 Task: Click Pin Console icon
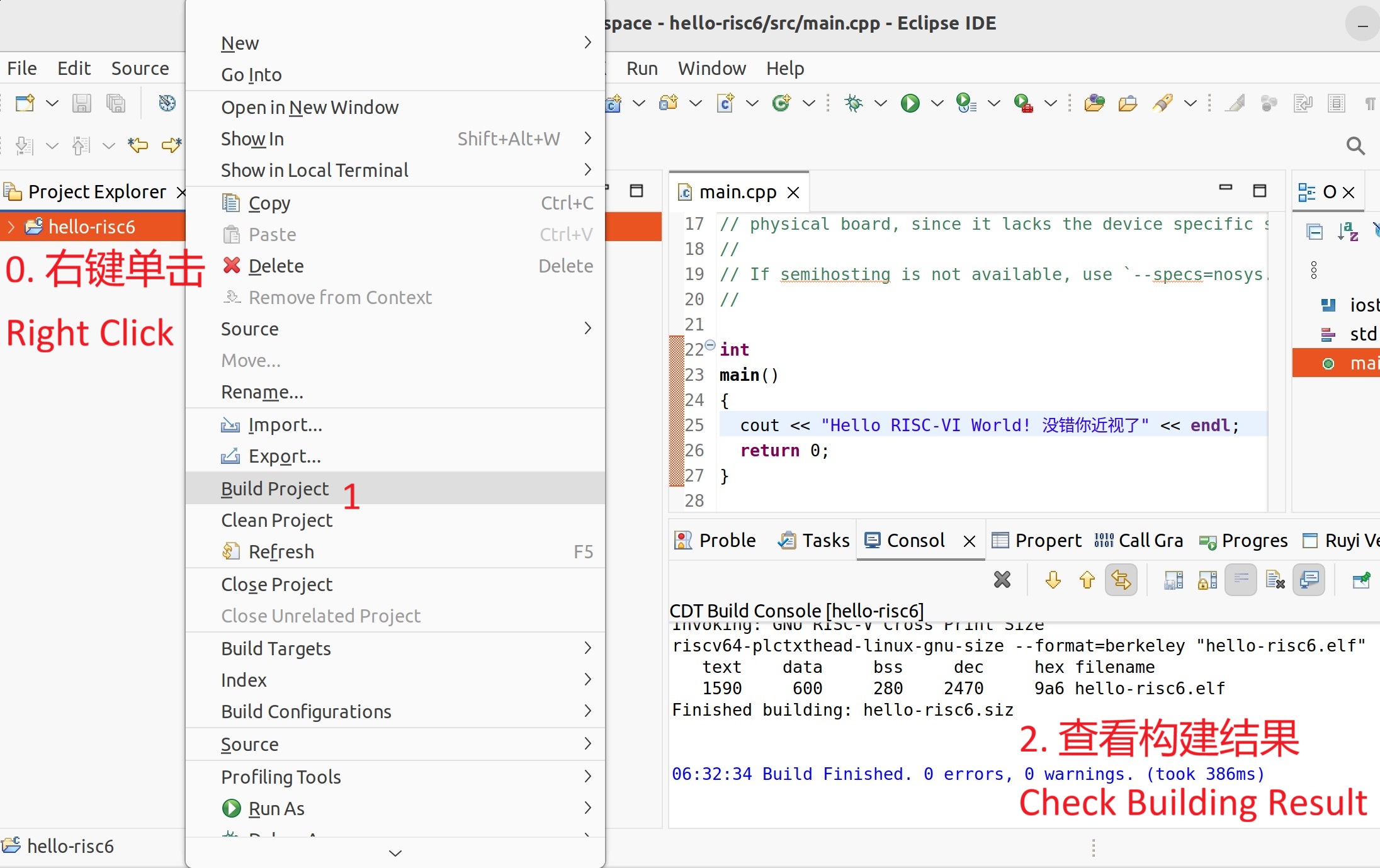(x=1361, y=580)
